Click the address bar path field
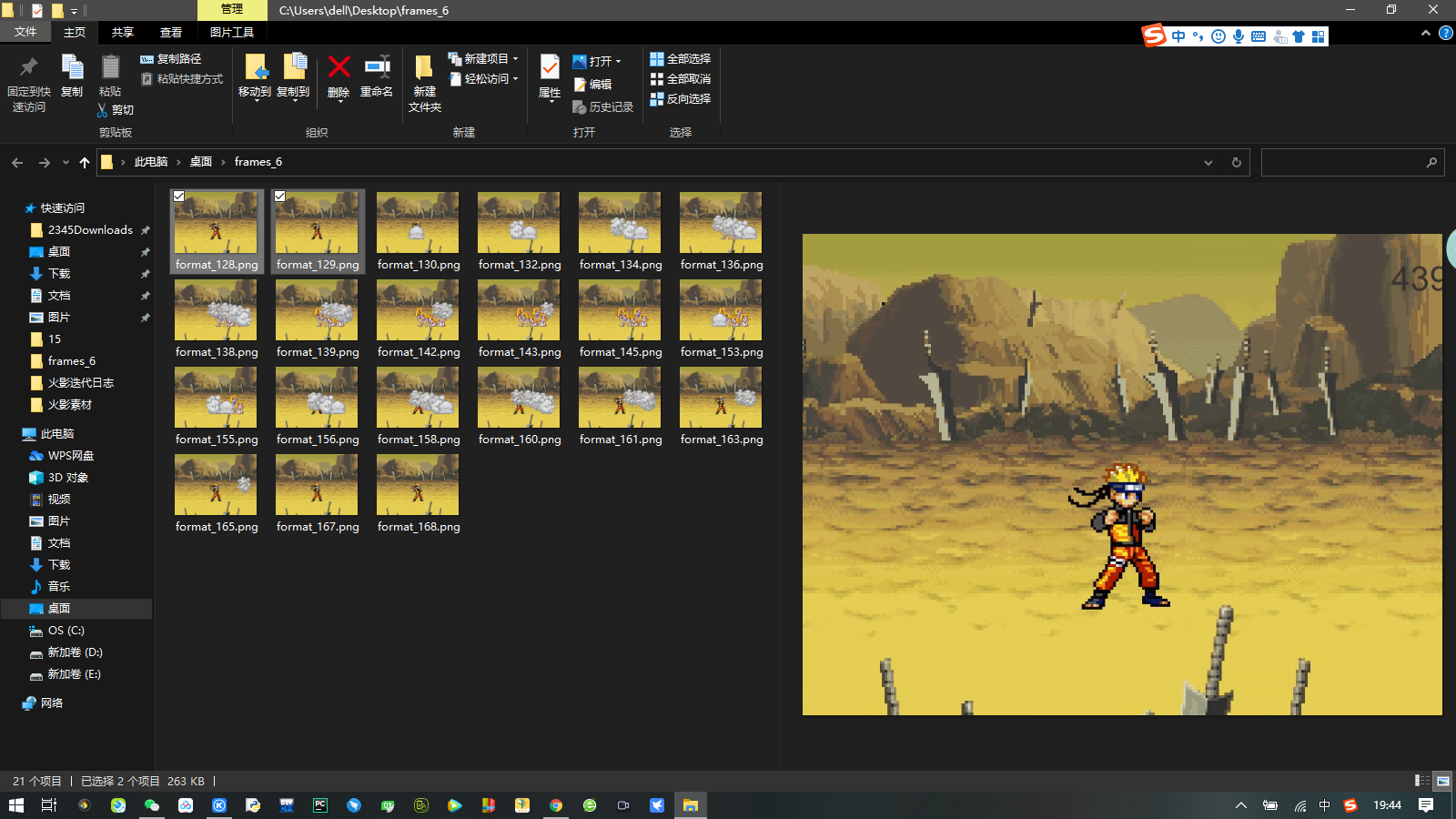 coord(675,163)
